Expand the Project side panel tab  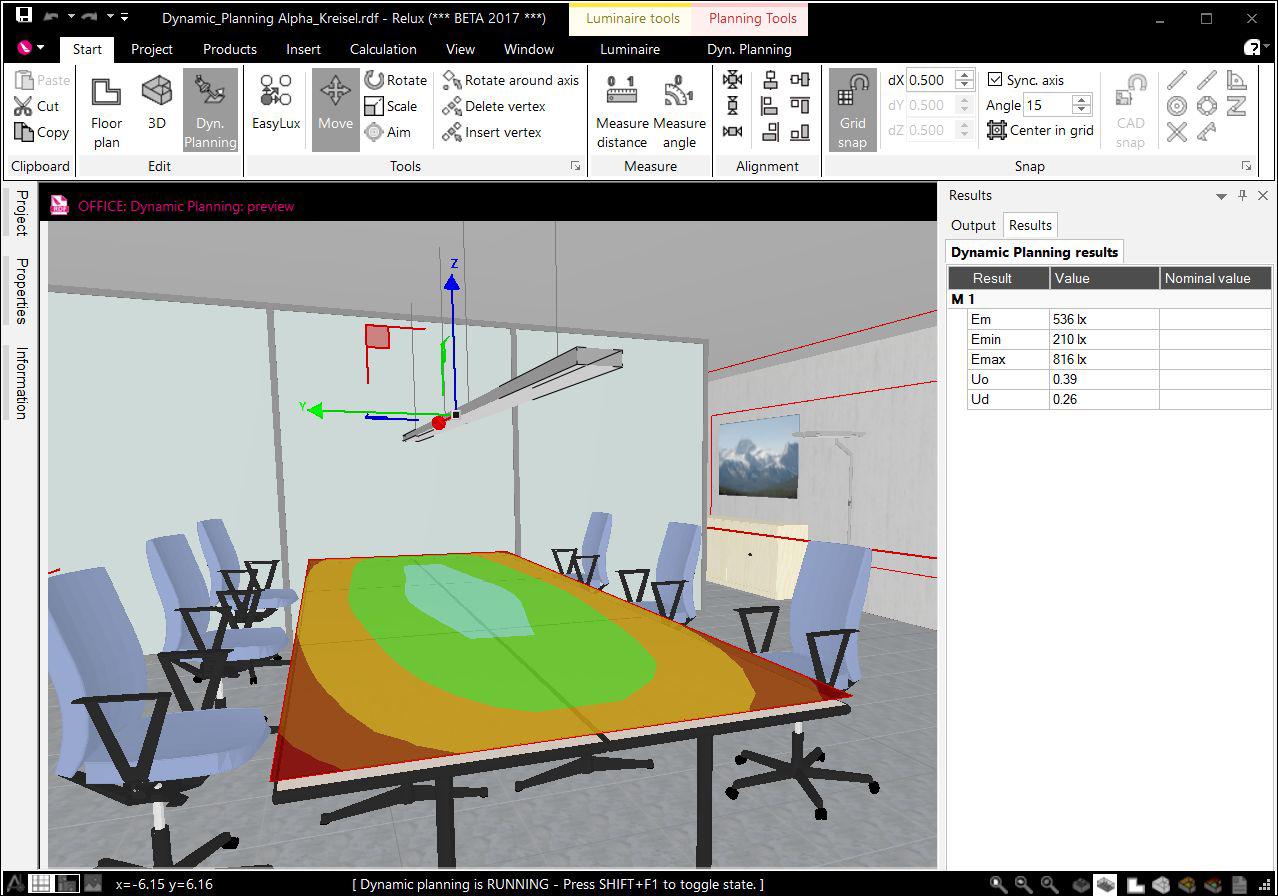[x=21, y=213]
